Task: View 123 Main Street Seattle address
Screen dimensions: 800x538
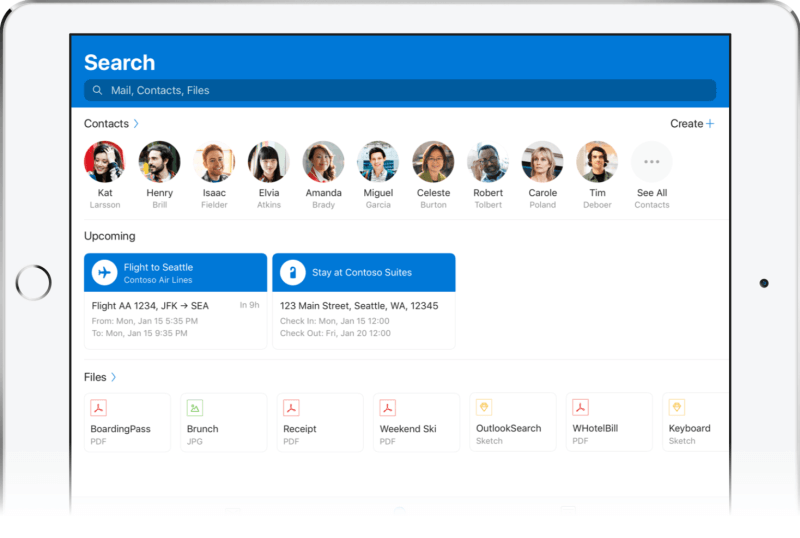Action: click(x=359, y=306)
